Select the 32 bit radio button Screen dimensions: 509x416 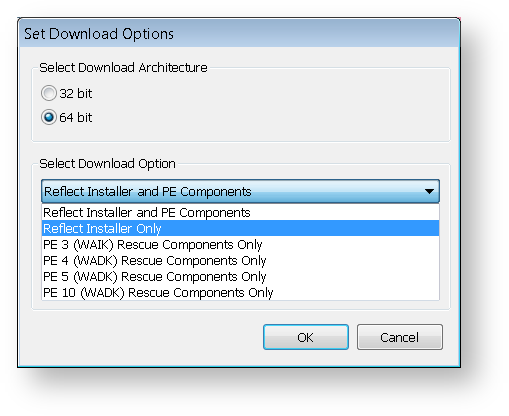click(x=49, y=93)
